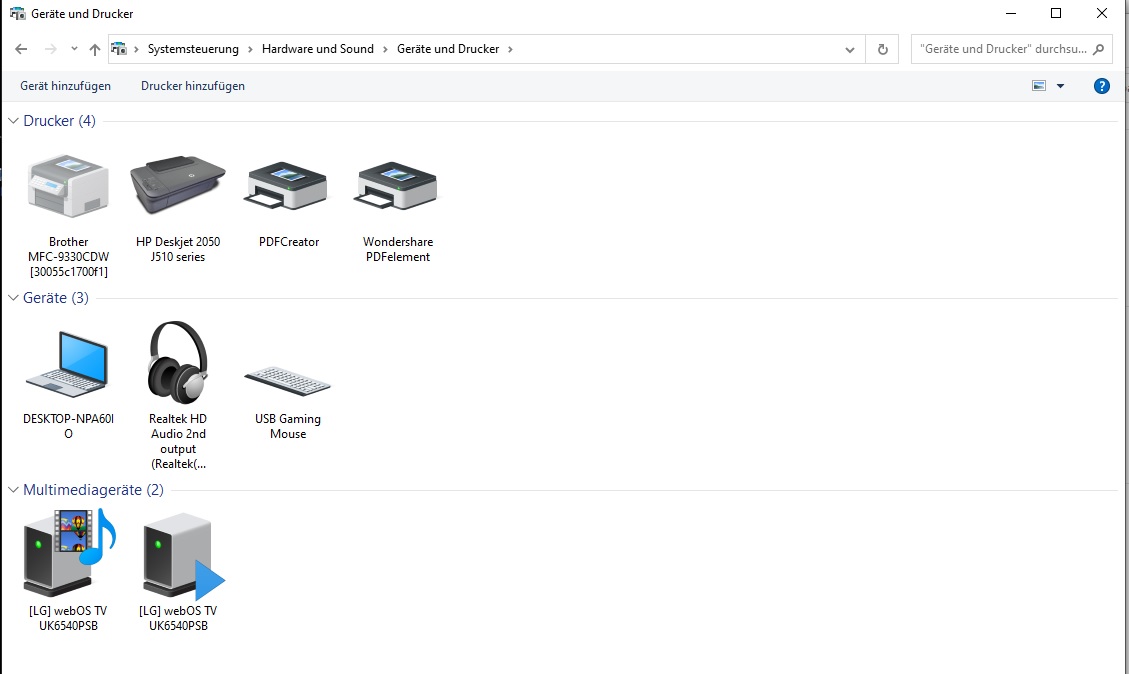Click the refresh button in the address bar
The image size is (1129, 674).
883,49
